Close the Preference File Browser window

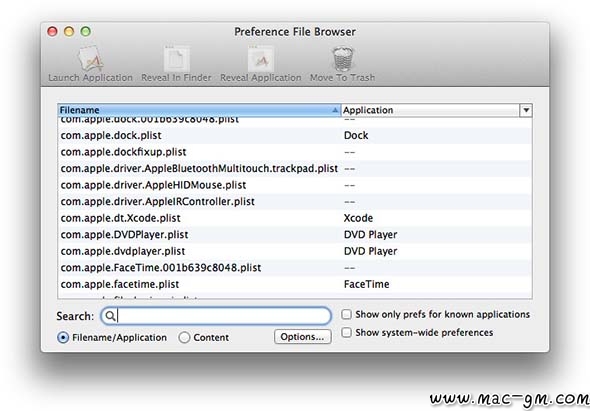pyautogui.click(x=52, y=31)
